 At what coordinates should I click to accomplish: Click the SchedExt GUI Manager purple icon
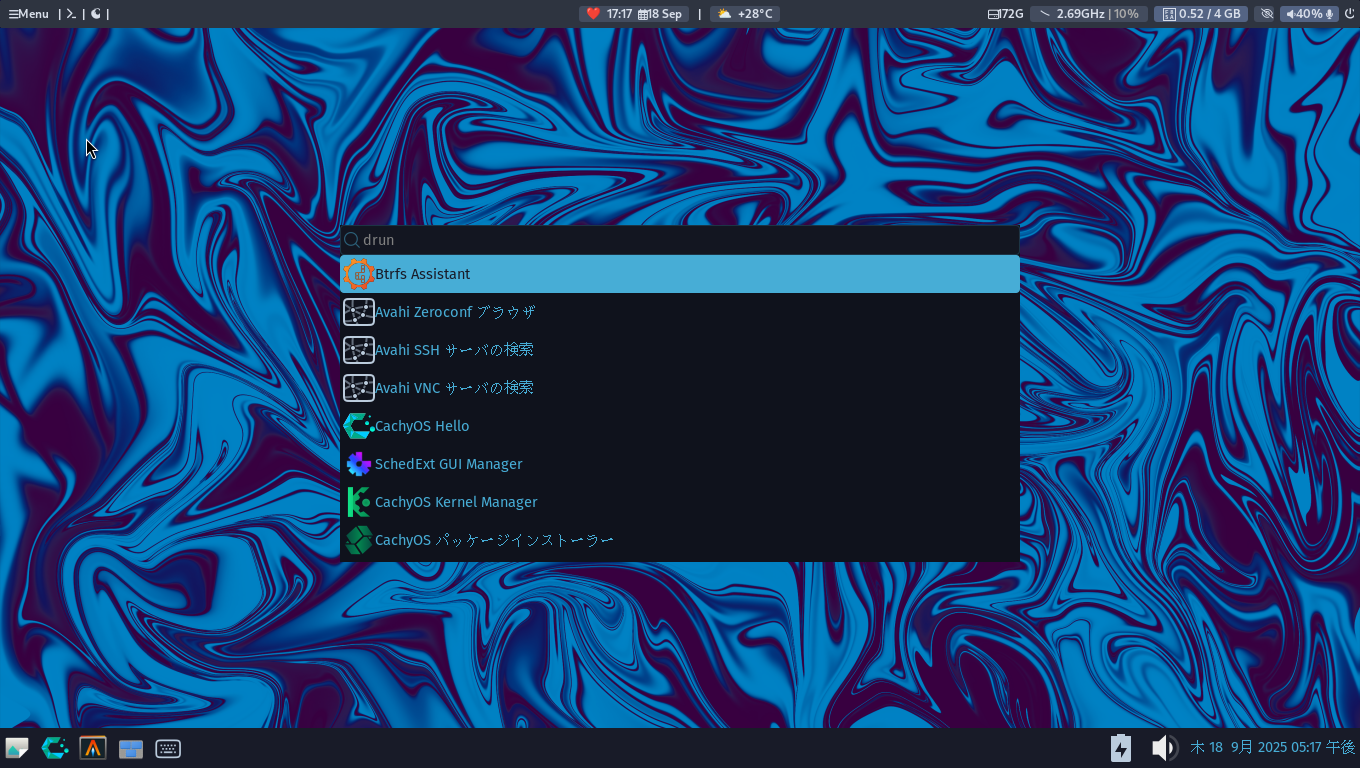pyautogui.click(x=358, y=464)
